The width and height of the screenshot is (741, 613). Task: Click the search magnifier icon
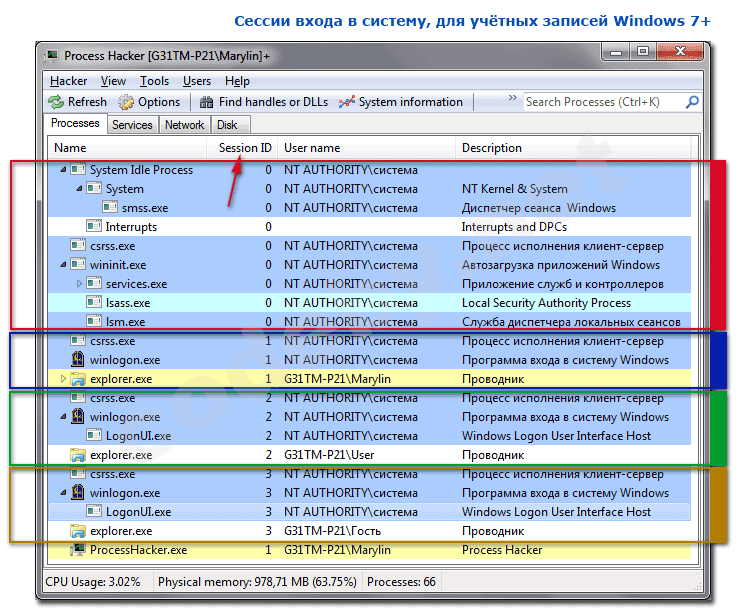[x=692, y=102]
